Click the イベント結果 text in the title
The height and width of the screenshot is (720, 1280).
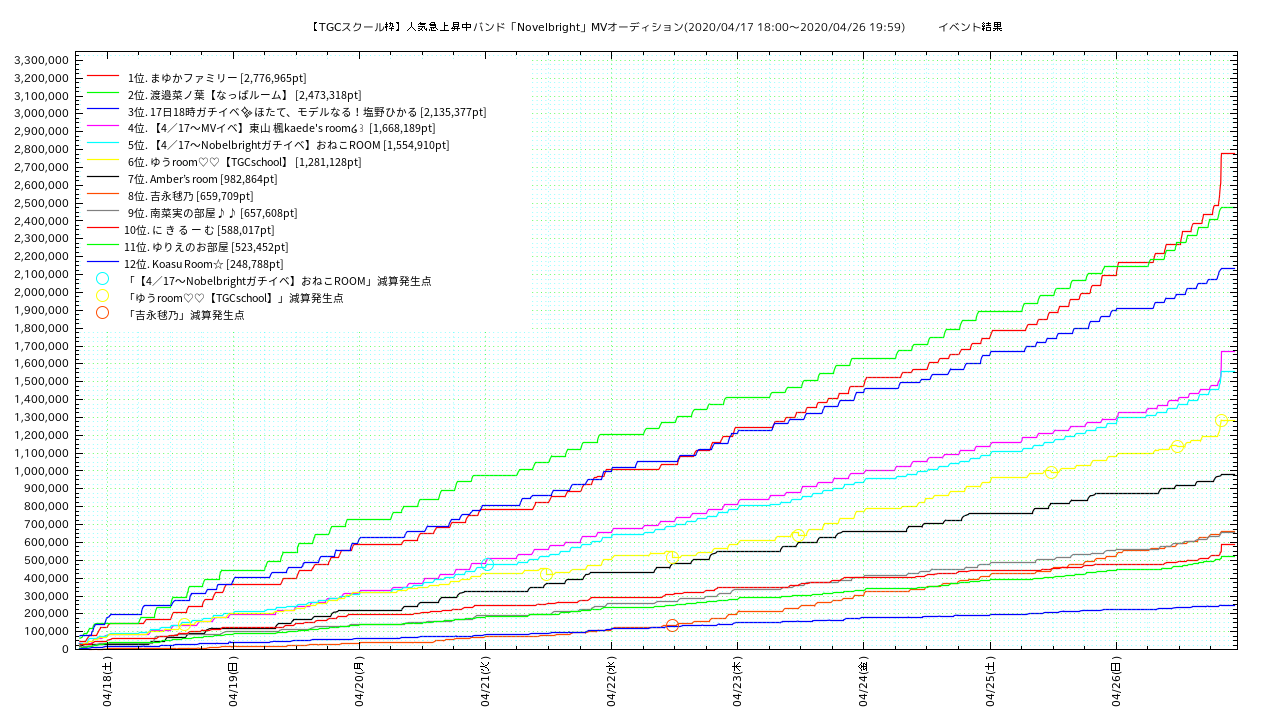[969, 26]
